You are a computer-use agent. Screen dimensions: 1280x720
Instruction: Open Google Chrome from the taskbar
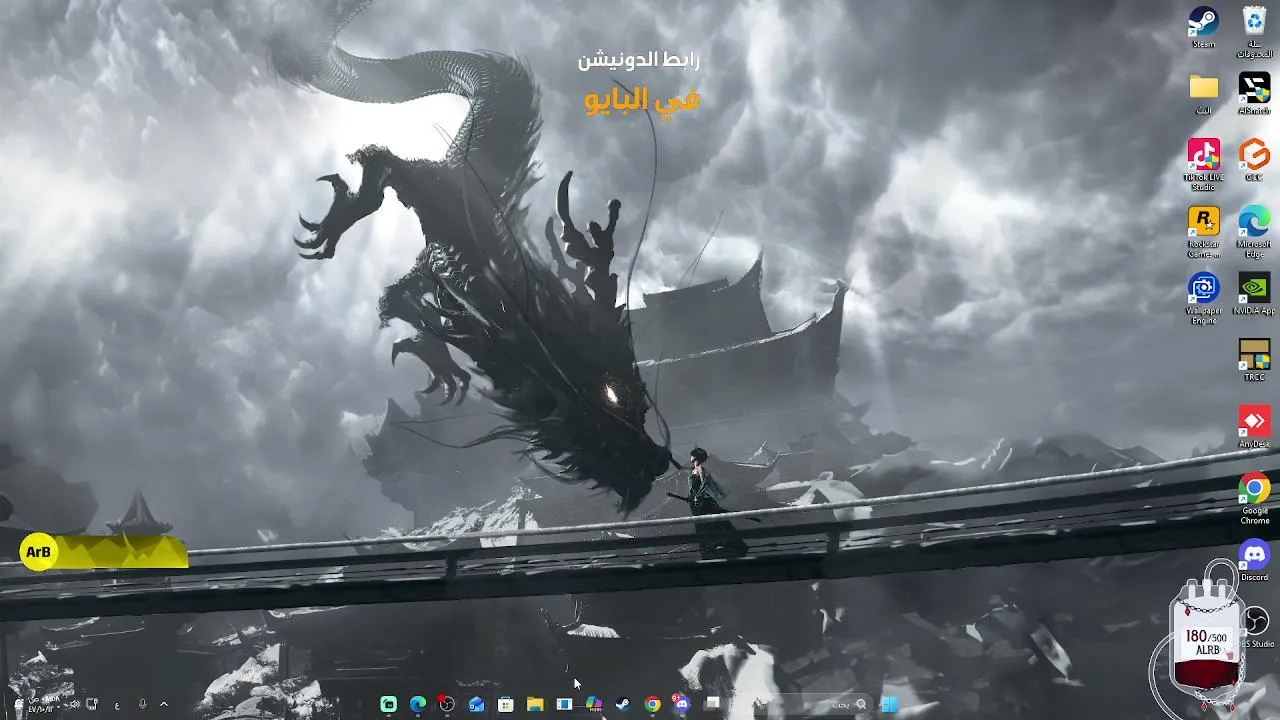coord(652,704)
